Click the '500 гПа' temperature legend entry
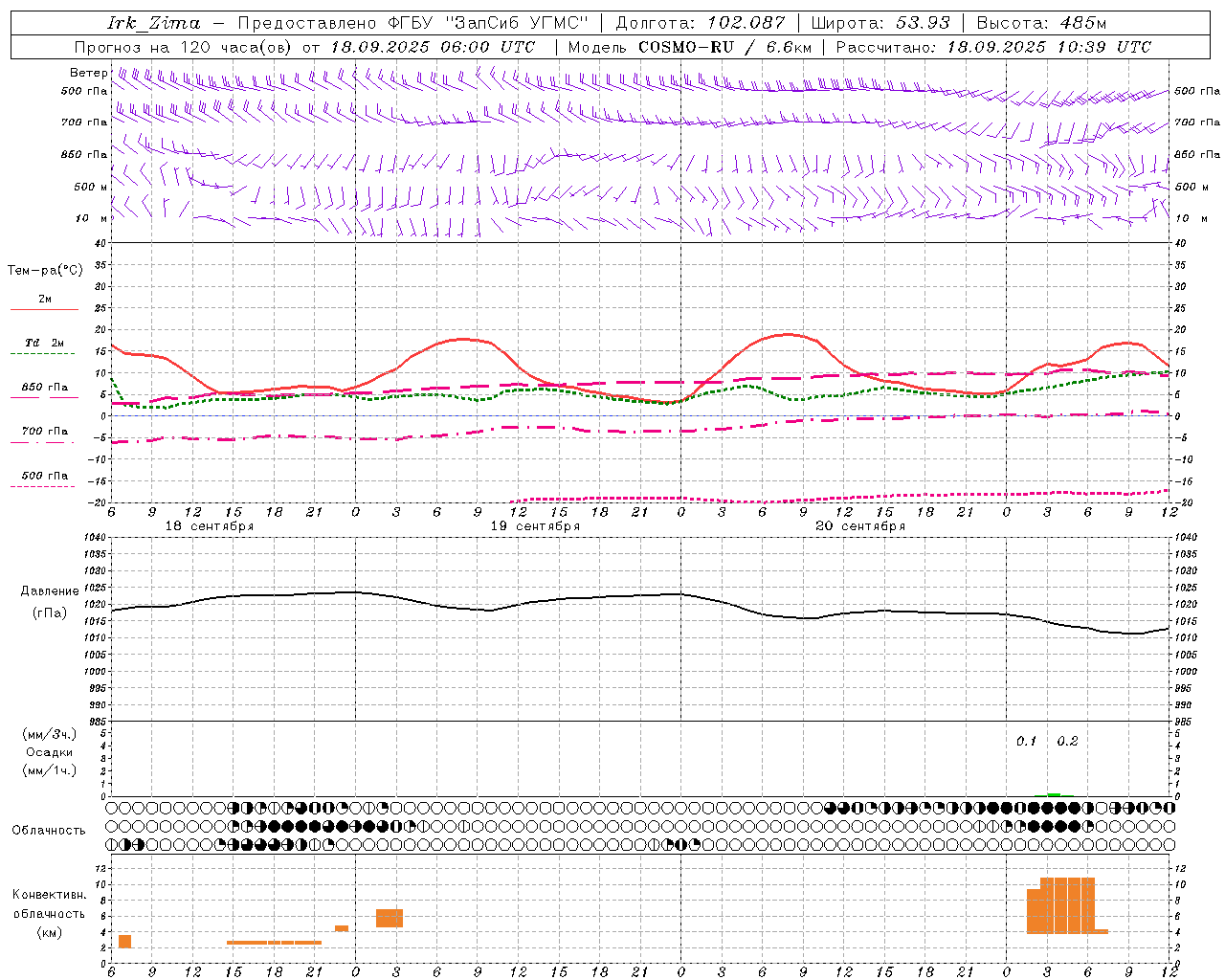This screenshot has width=1225, height=980. 44,476
